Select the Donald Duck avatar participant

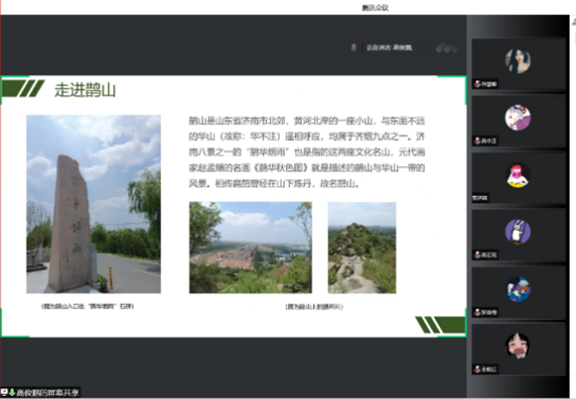(x=518, y=289)
